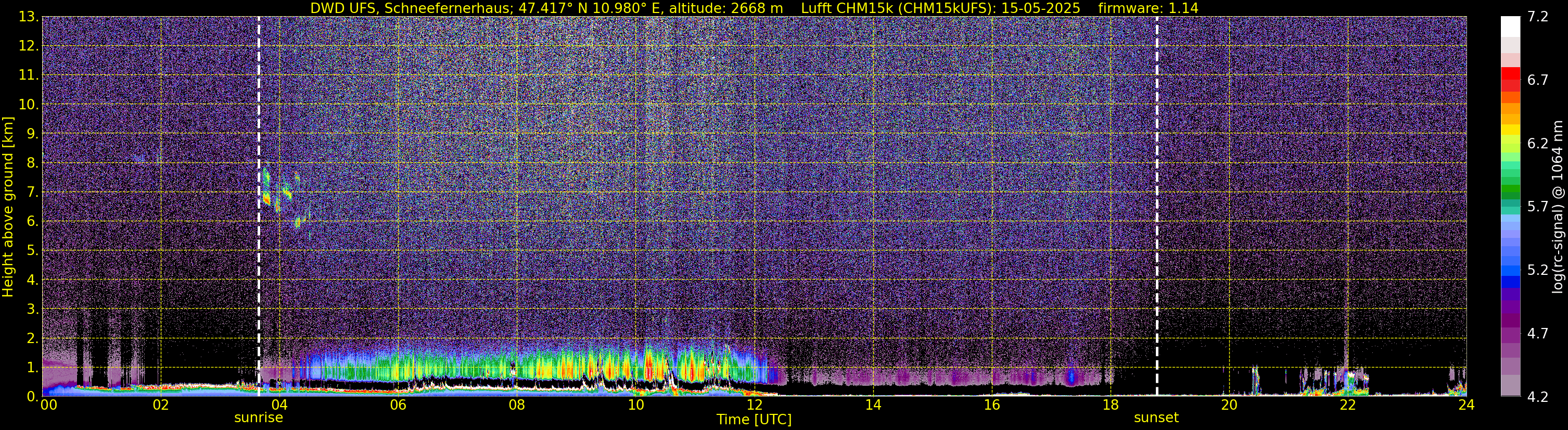1568x430 pixels.
Task: Click the white dashed sunrise marker line
Action: [x=259, y=206]
